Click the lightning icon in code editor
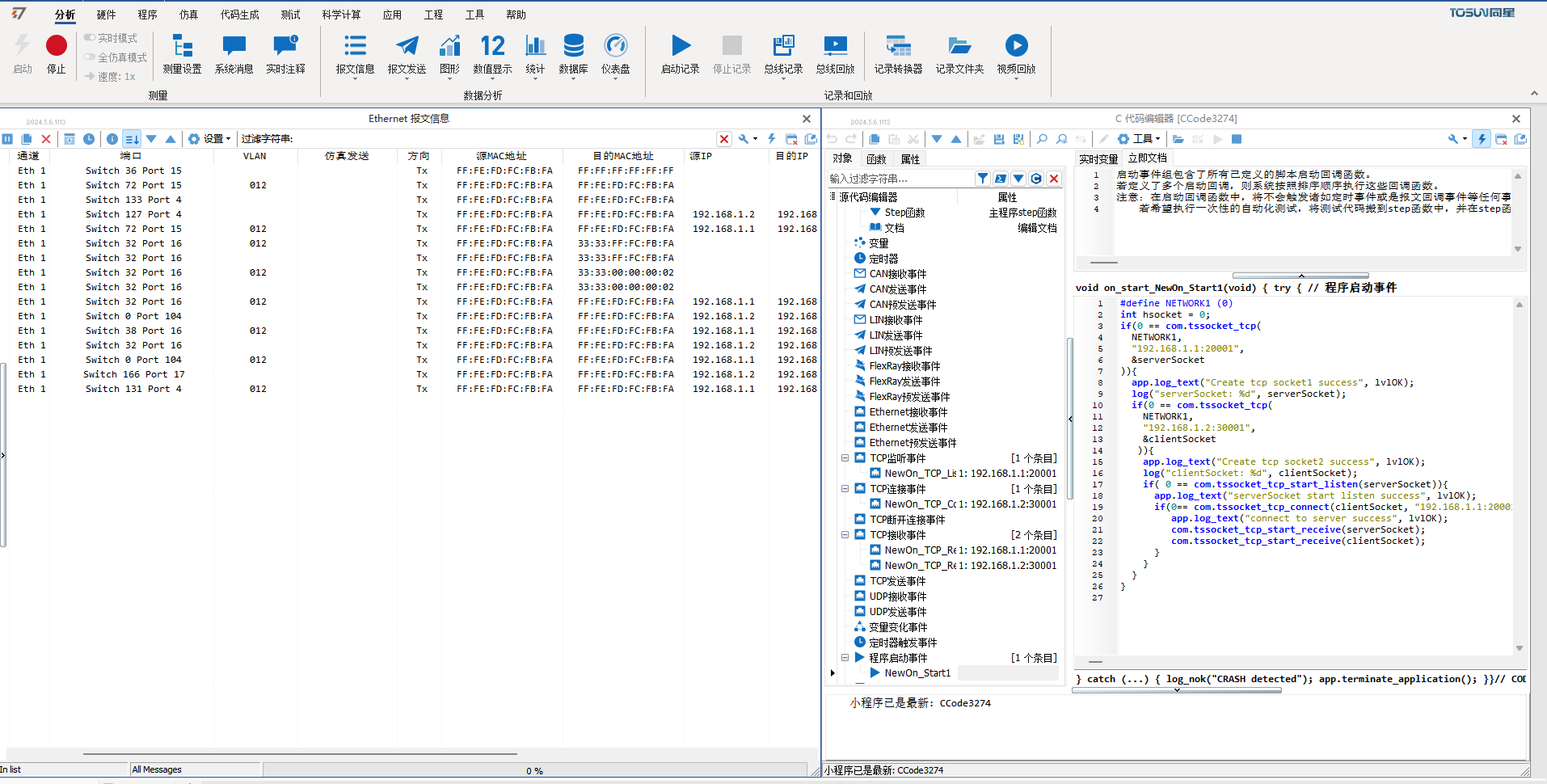1547x784 pixels. 1482,139
